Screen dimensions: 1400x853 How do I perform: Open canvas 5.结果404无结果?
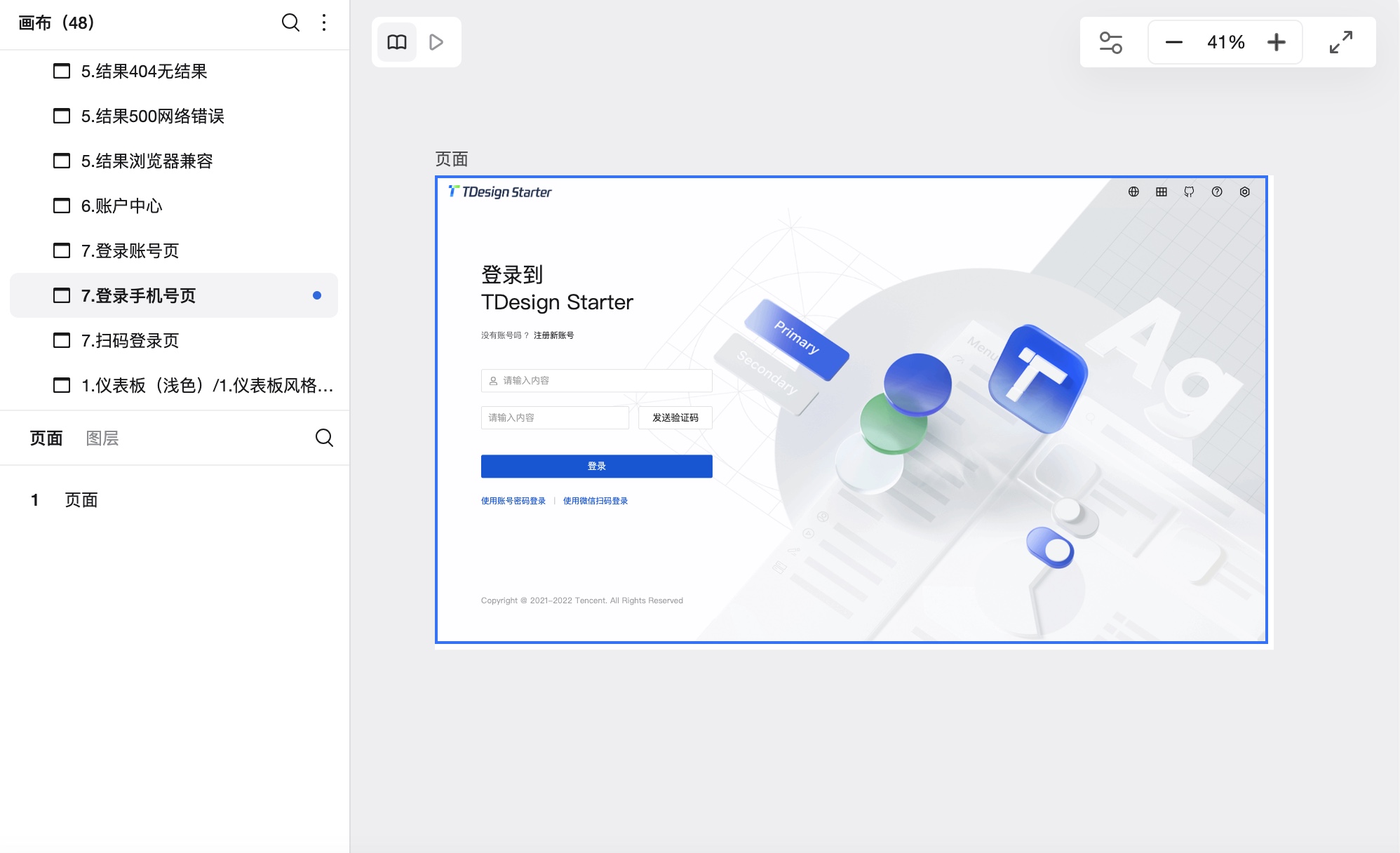pos(174,71)
